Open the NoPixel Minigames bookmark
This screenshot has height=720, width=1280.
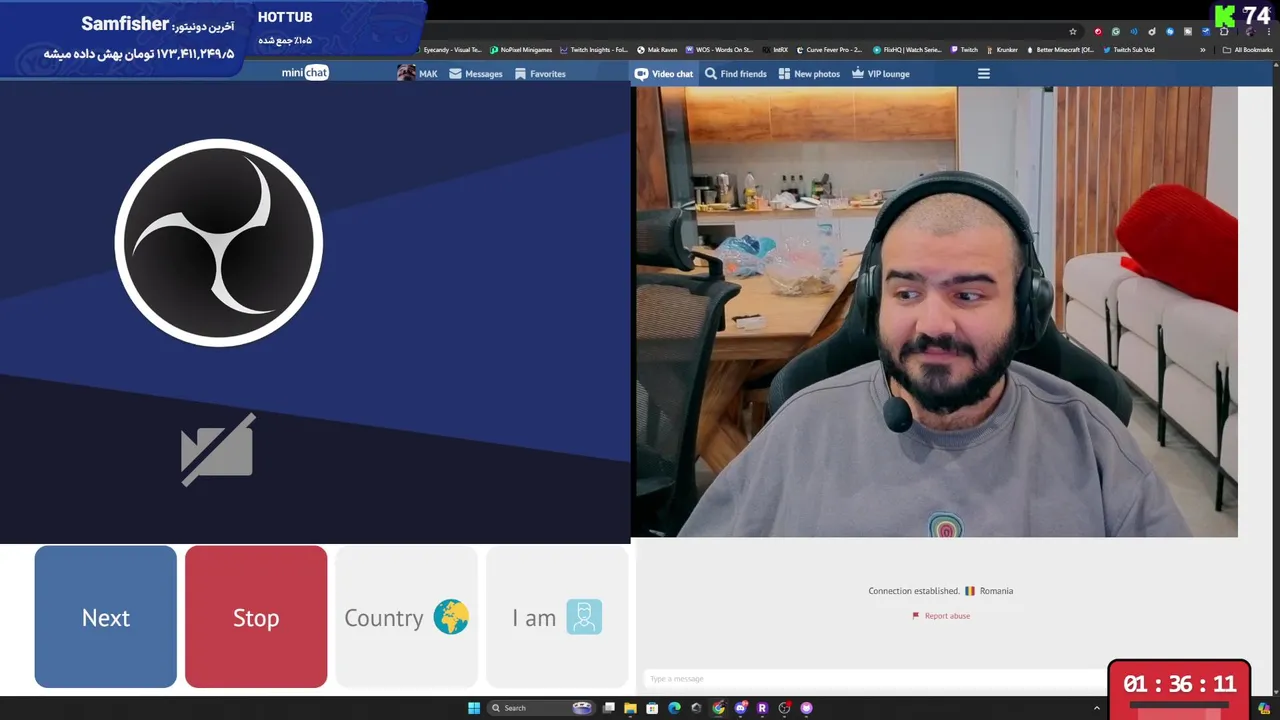[521, 50]
